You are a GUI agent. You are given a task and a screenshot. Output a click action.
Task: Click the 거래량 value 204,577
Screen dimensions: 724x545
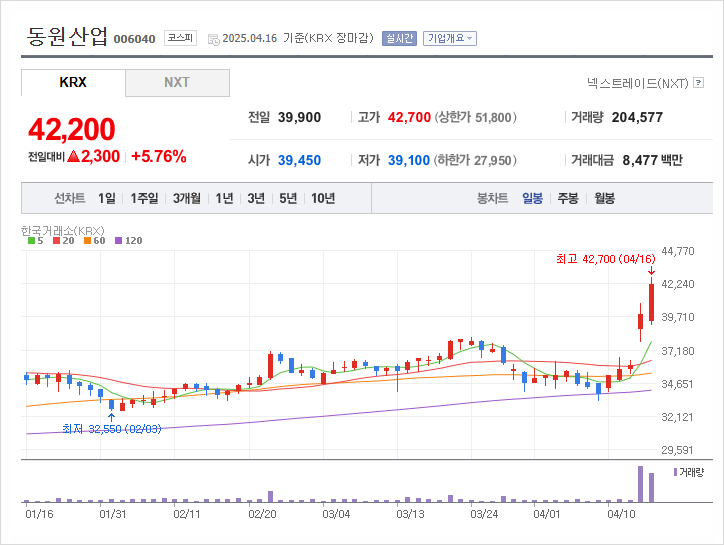[x=637, y=117]
